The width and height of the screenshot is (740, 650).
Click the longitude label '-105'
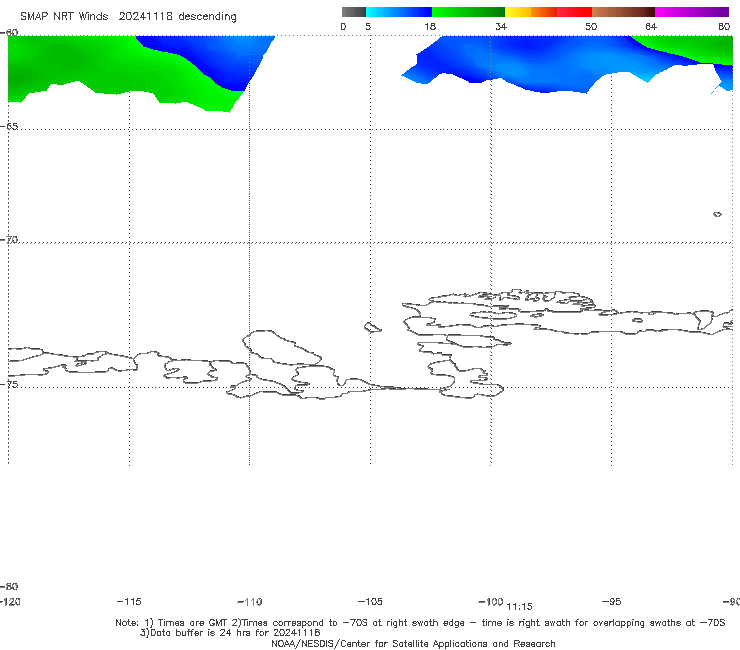tap(370, 601)
